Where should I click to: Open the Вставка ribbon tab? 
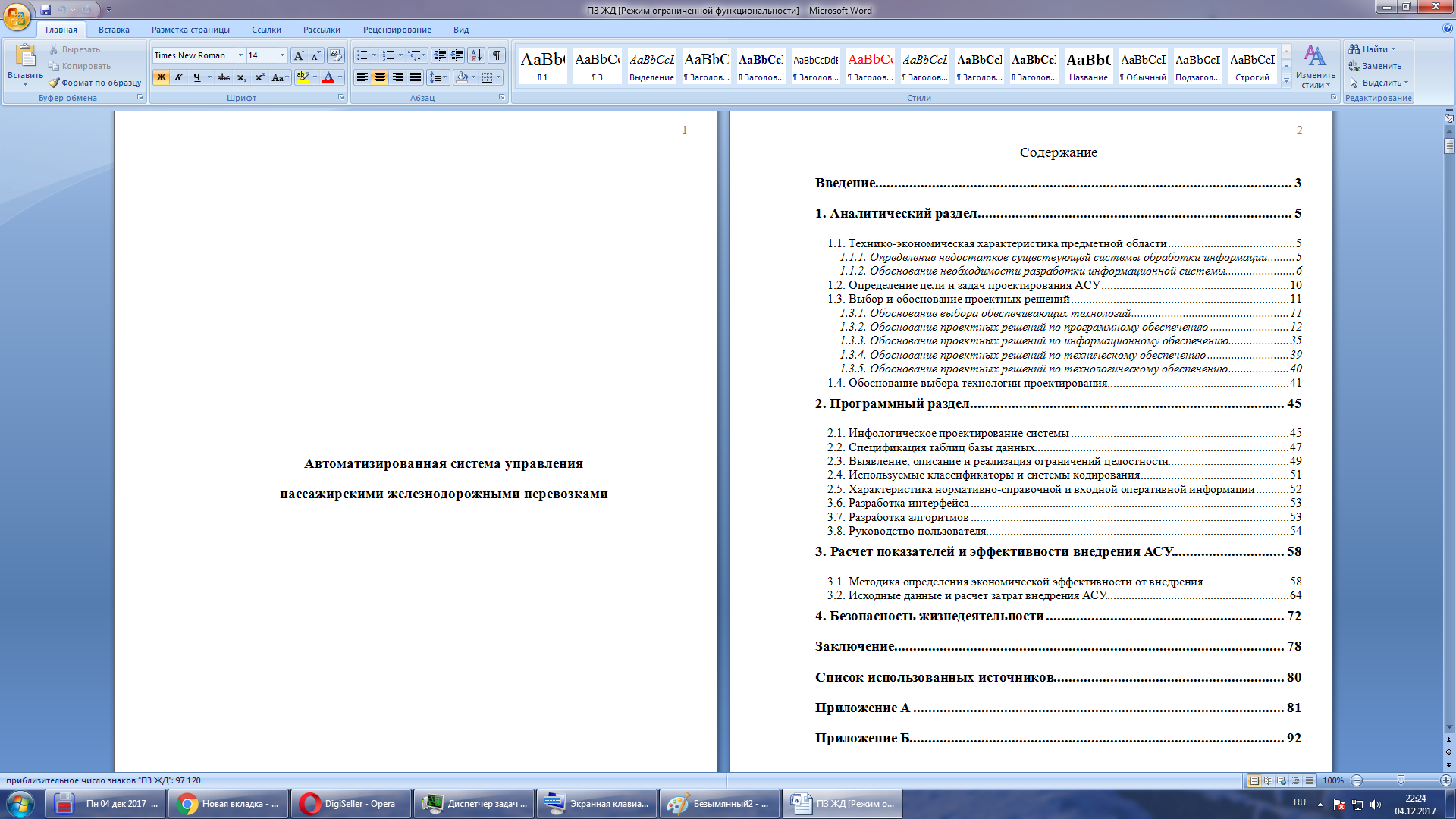click(114, 30)
